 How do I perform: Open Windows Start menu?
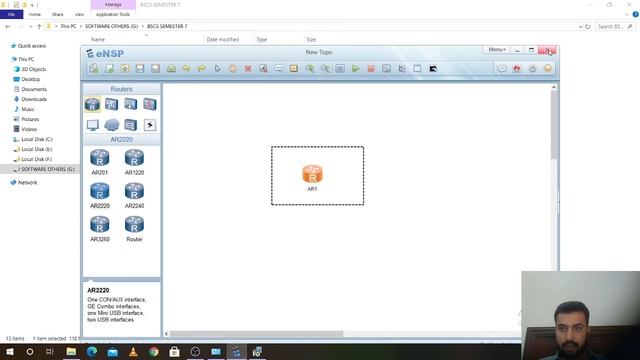pyautogui.click(x=10, y=351)
